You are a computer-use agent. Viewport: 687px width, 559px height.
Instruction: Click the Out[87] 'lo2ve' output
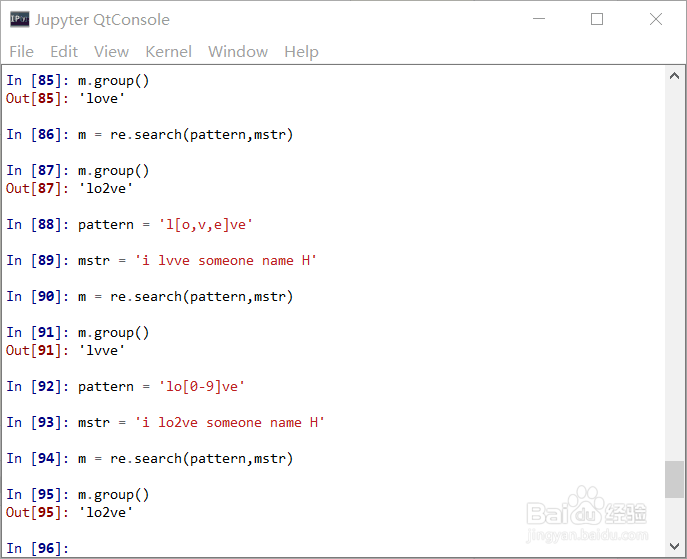point(69,188)
